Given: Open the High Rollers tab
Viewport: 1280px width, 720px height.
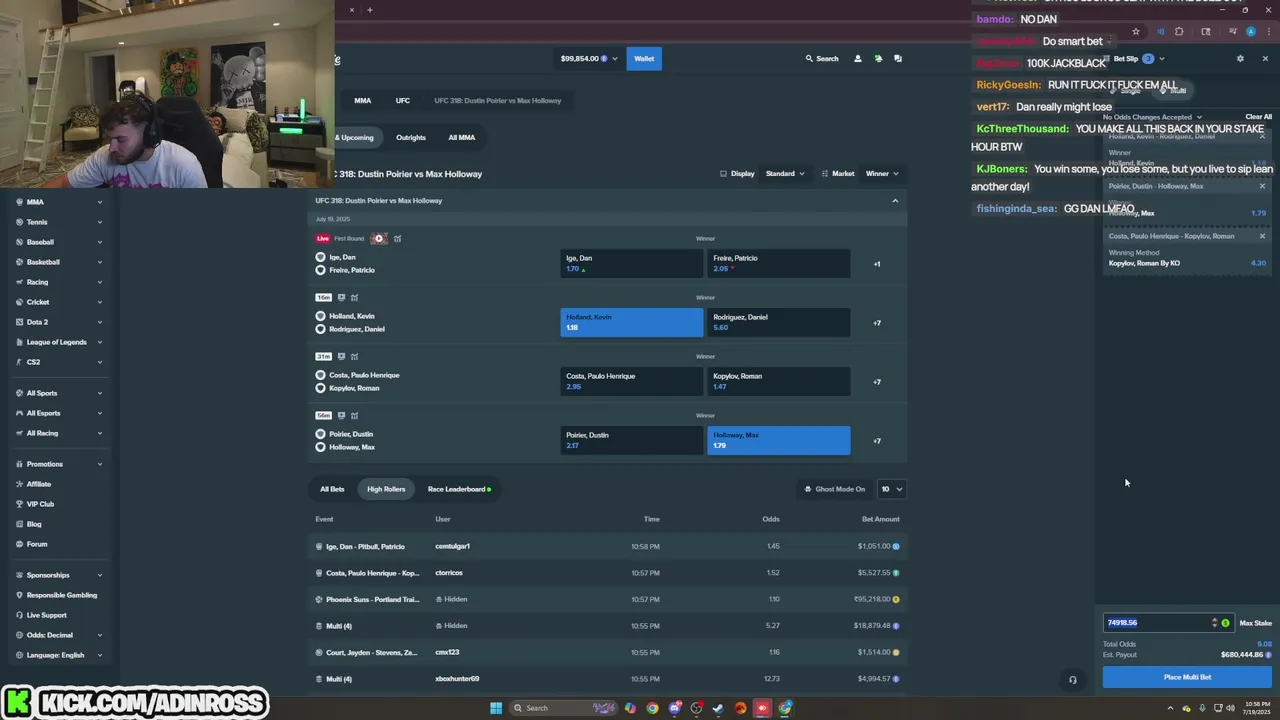Looking at the screenshot, I should click(386, 489).
